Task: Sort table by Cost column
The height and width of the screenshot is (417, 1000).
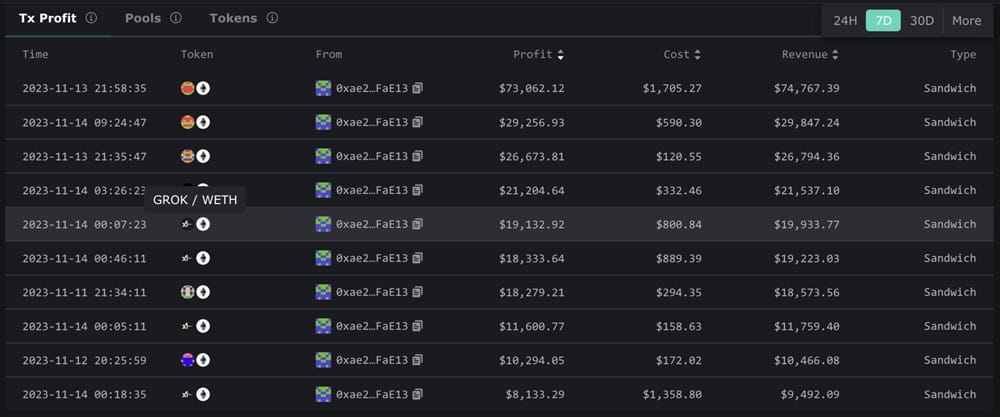Action: pos(682,54)
